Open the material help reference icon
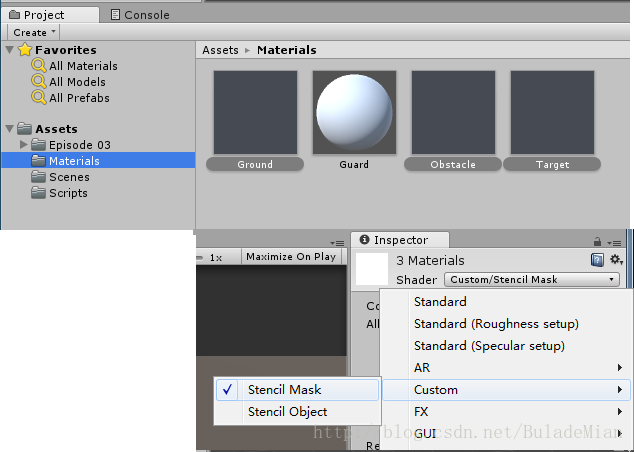Image resolution: width=634 pixels, height=452 pixels. [x=597, y=260]
